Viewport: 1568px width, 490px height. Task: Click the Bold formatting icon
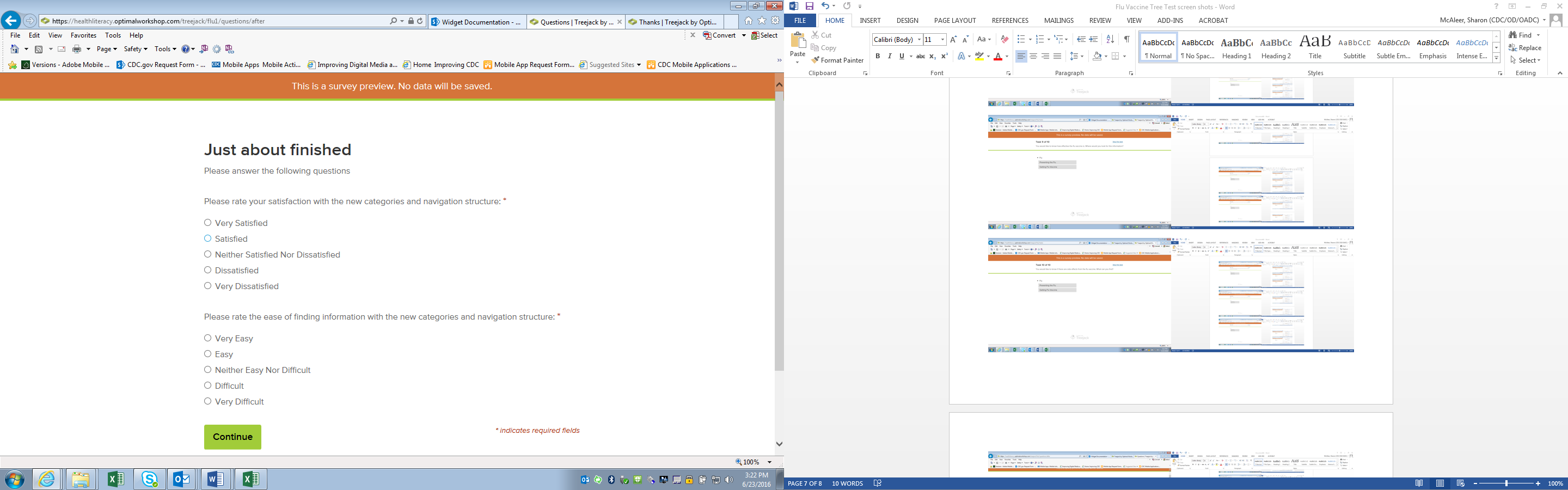pos(878,56)
